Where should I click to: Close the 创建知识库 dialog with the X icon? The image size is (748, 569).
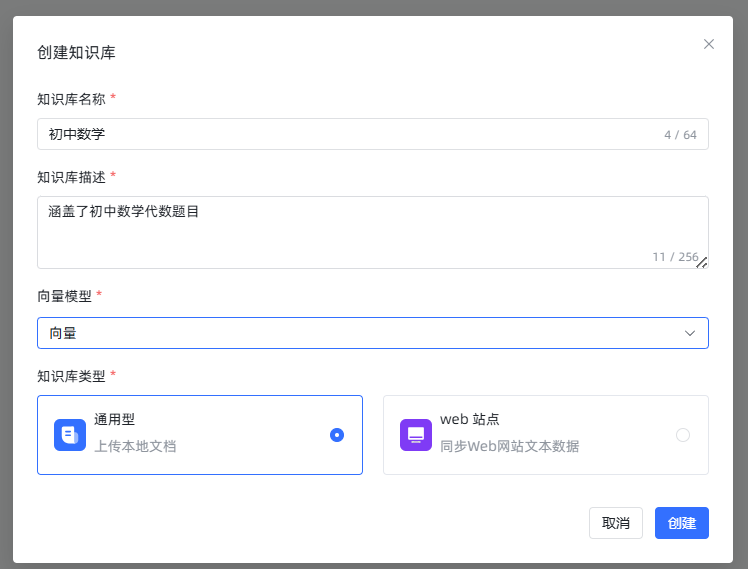[709, 44]
